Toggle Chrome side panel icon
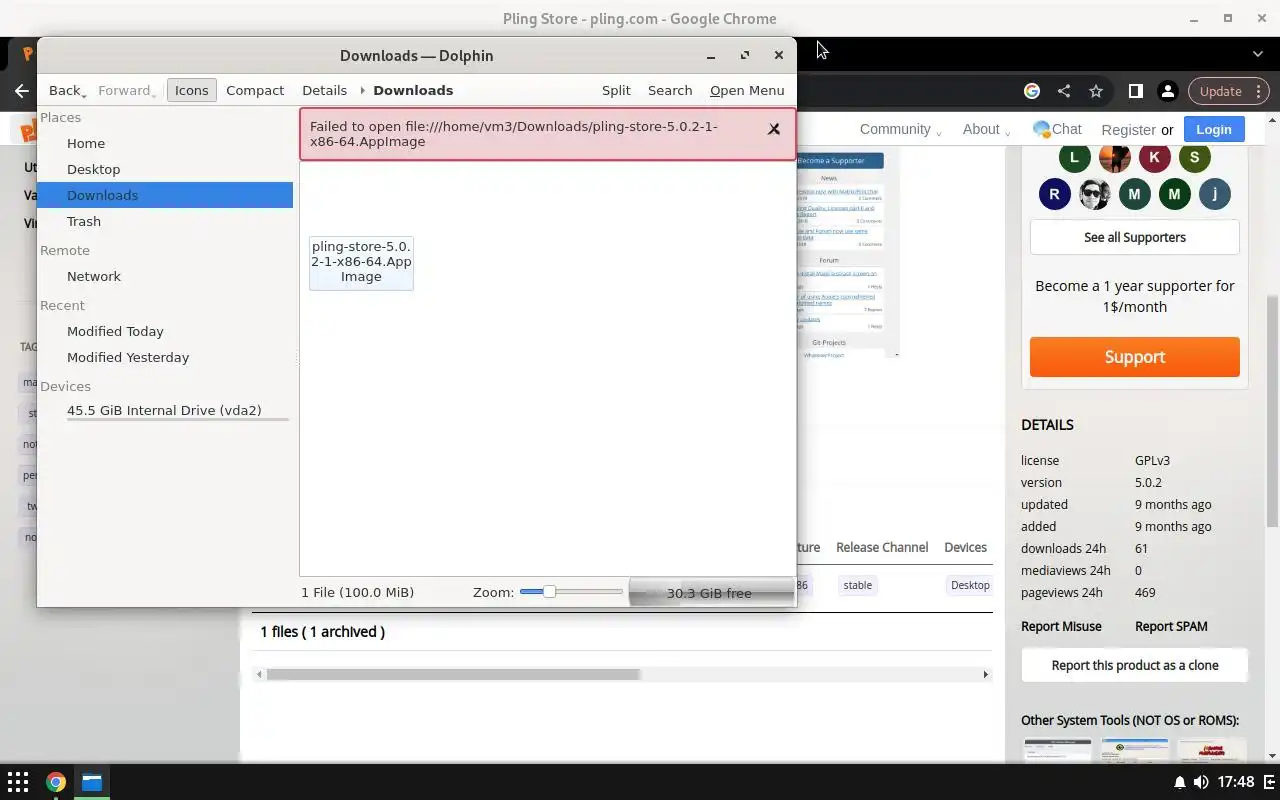This screenshot has width=1280, height=800. tap(1135, 91)
